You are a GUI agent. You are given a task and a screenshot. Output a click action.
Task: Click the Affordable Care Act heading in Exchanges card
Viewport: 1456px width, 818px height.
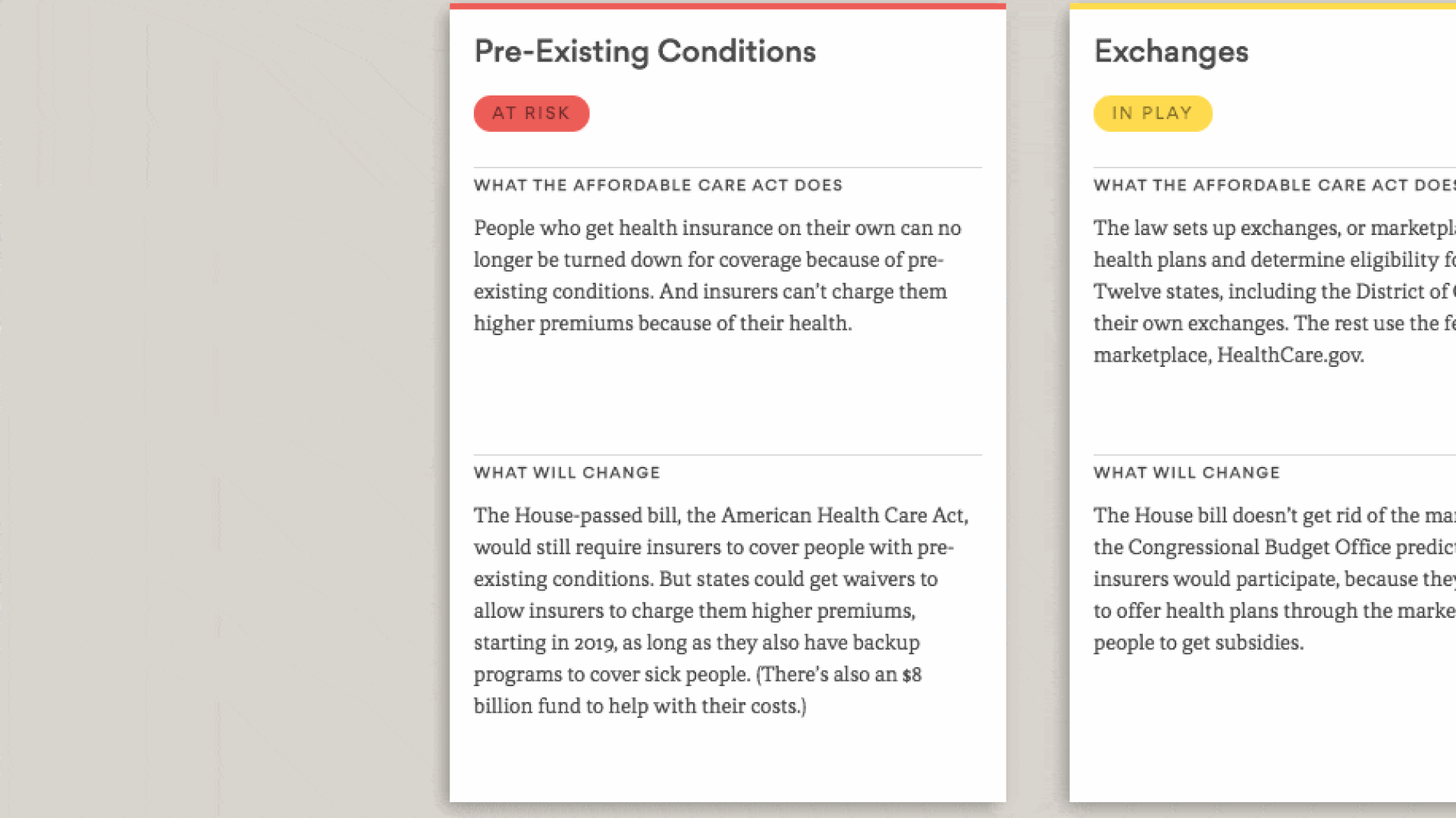1274,185
